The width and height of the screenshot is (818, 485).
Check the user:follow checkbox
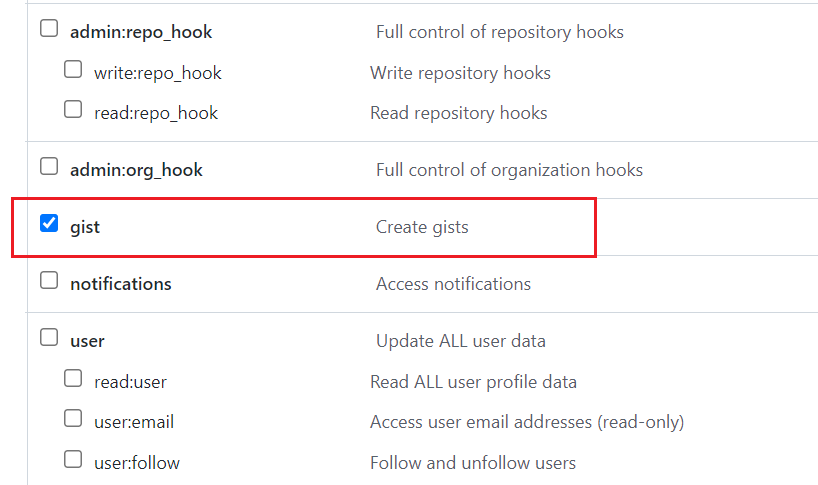[73, 460]
